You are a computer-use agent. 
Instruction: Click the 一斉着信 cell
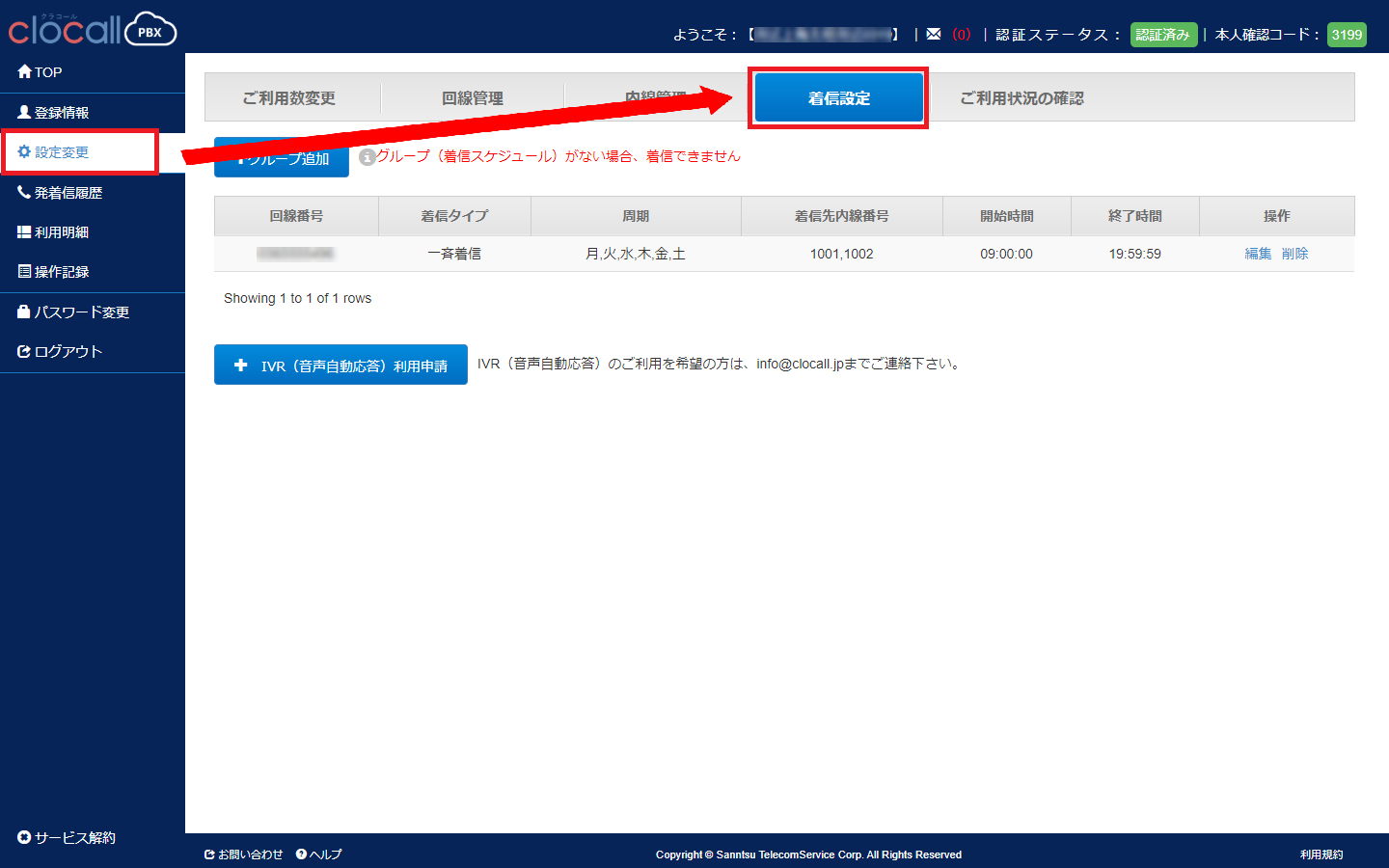click(454, 254)
